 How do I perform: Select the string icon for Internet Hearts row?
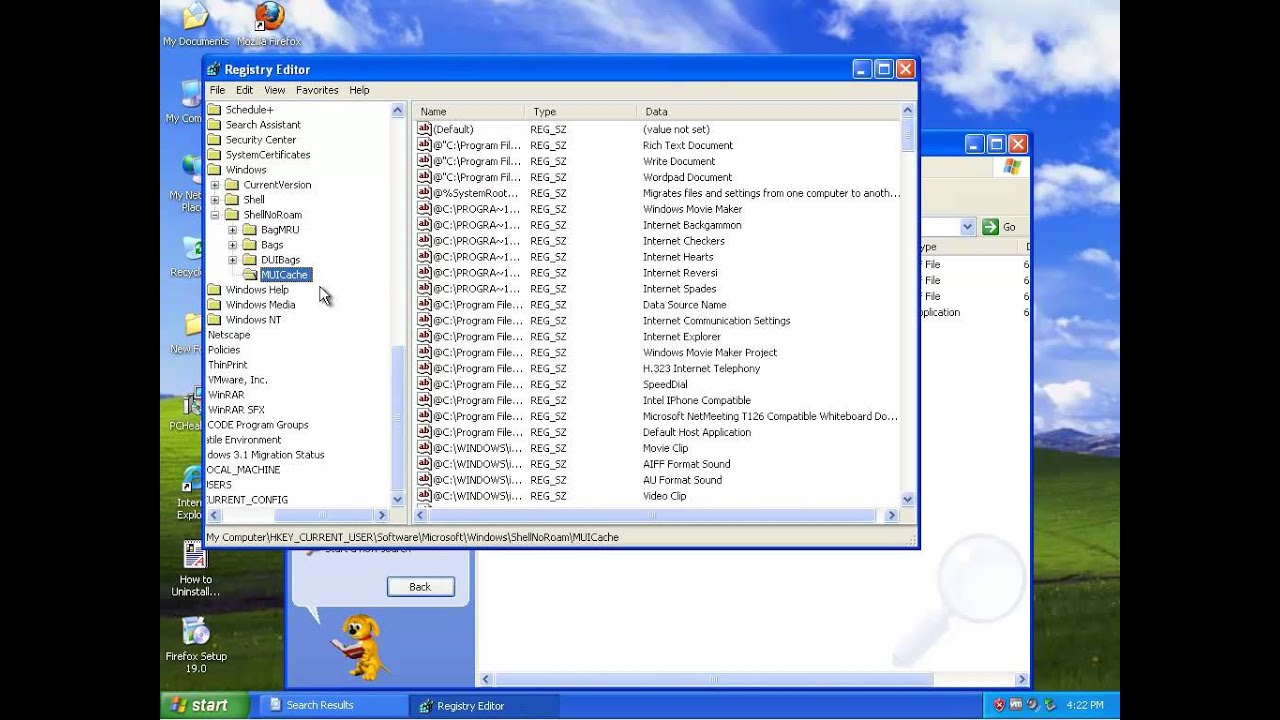point(424,257)
